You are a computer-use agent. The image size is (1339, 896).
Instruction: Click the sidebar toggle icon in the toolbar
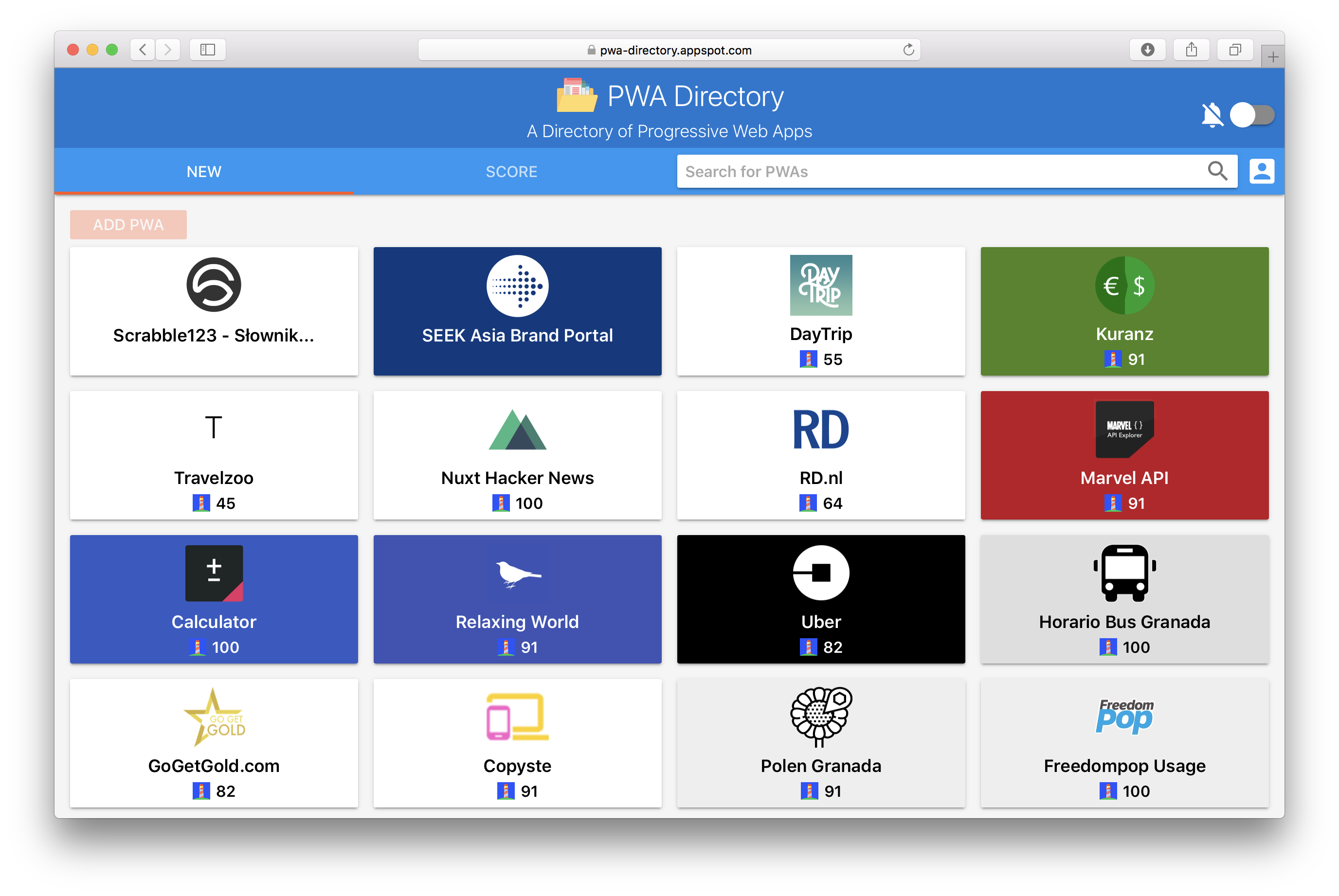(207, 50)
